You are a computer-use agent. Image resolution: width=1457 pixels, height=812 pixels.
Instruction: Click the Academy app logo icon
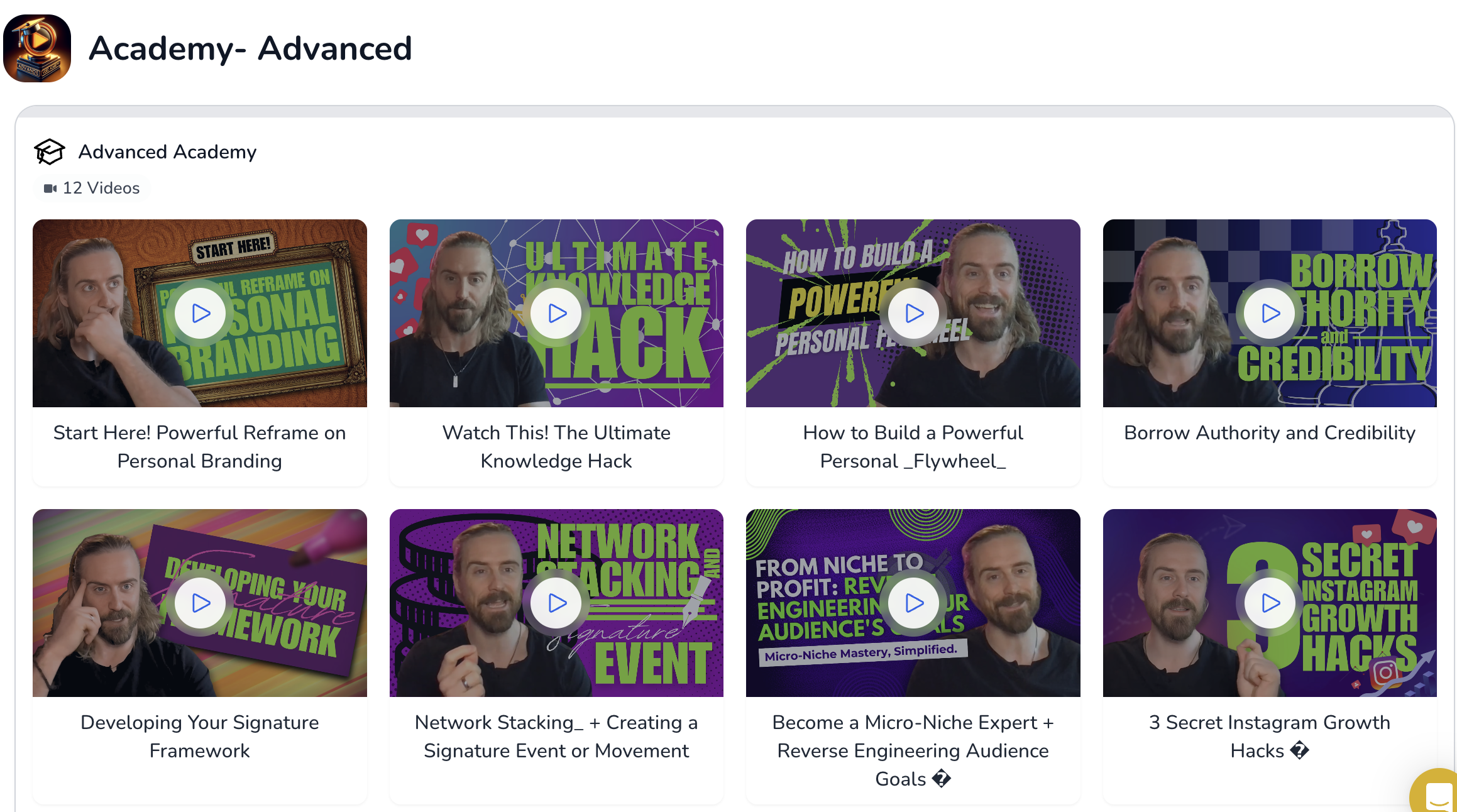pos(37,48)
